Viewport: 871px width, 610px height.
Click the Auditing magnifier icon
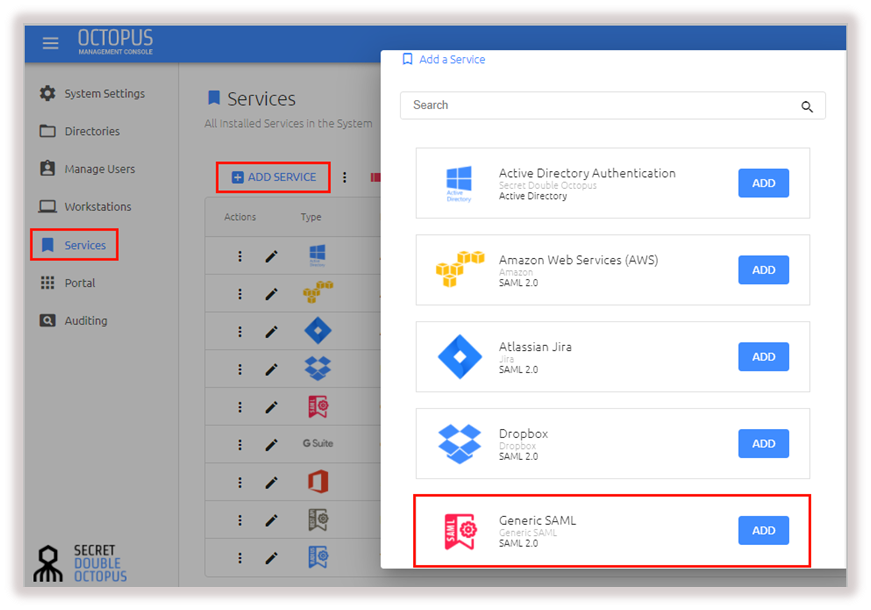coord(48,321)
